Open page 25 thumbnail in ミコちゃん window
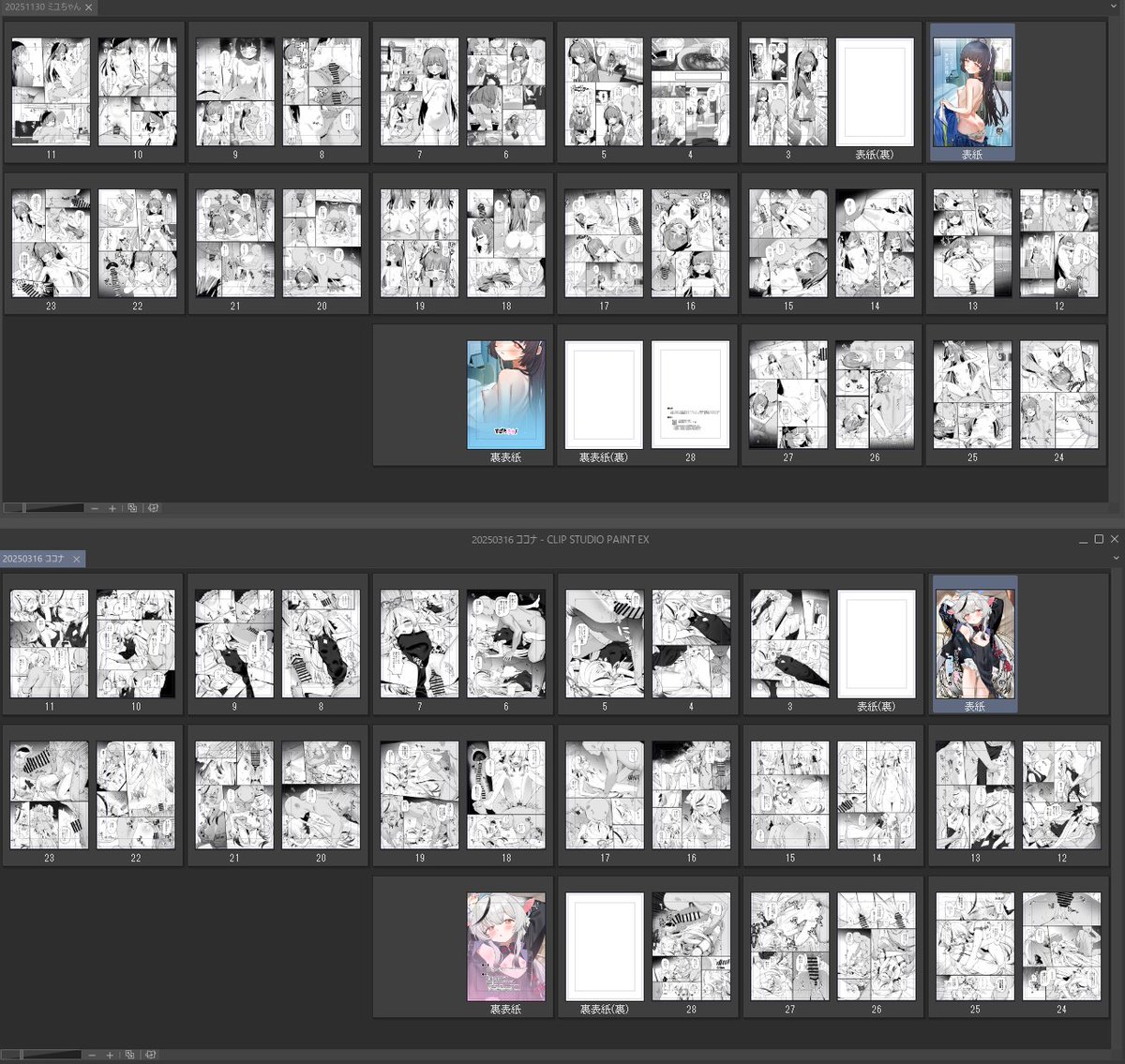 972,395
